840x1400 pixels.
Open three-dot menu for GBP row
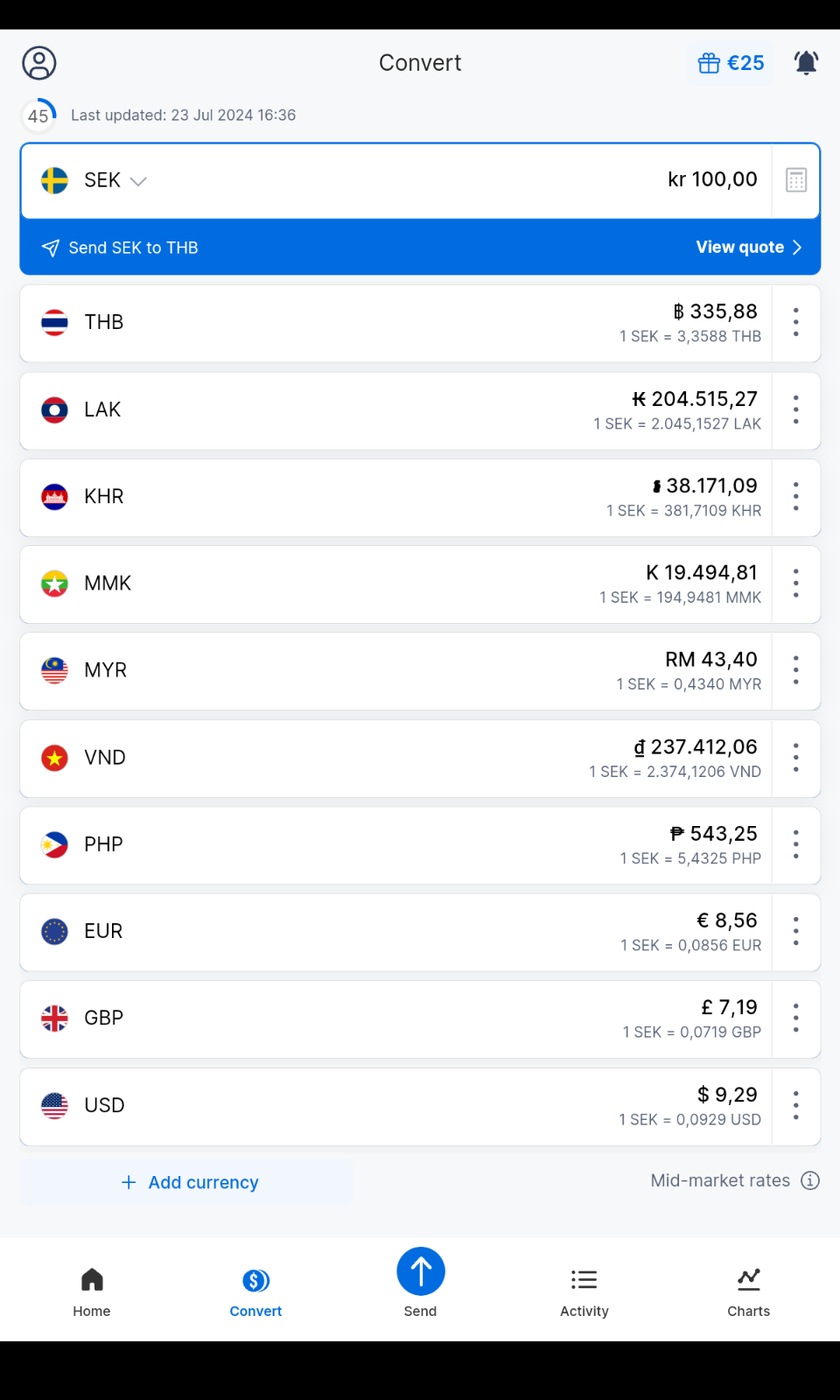[x=795, y=1018]
